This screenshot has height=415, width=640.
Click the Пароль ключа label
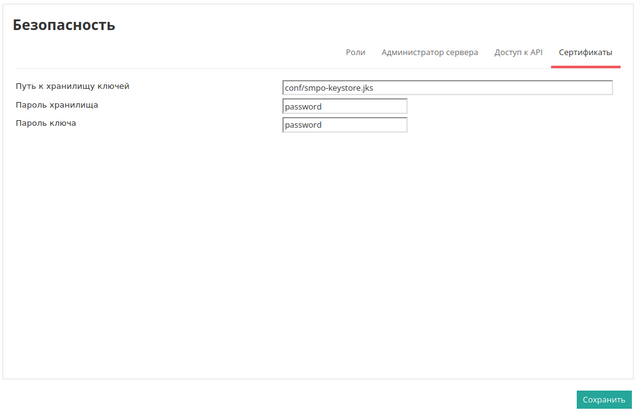point(46,123)
